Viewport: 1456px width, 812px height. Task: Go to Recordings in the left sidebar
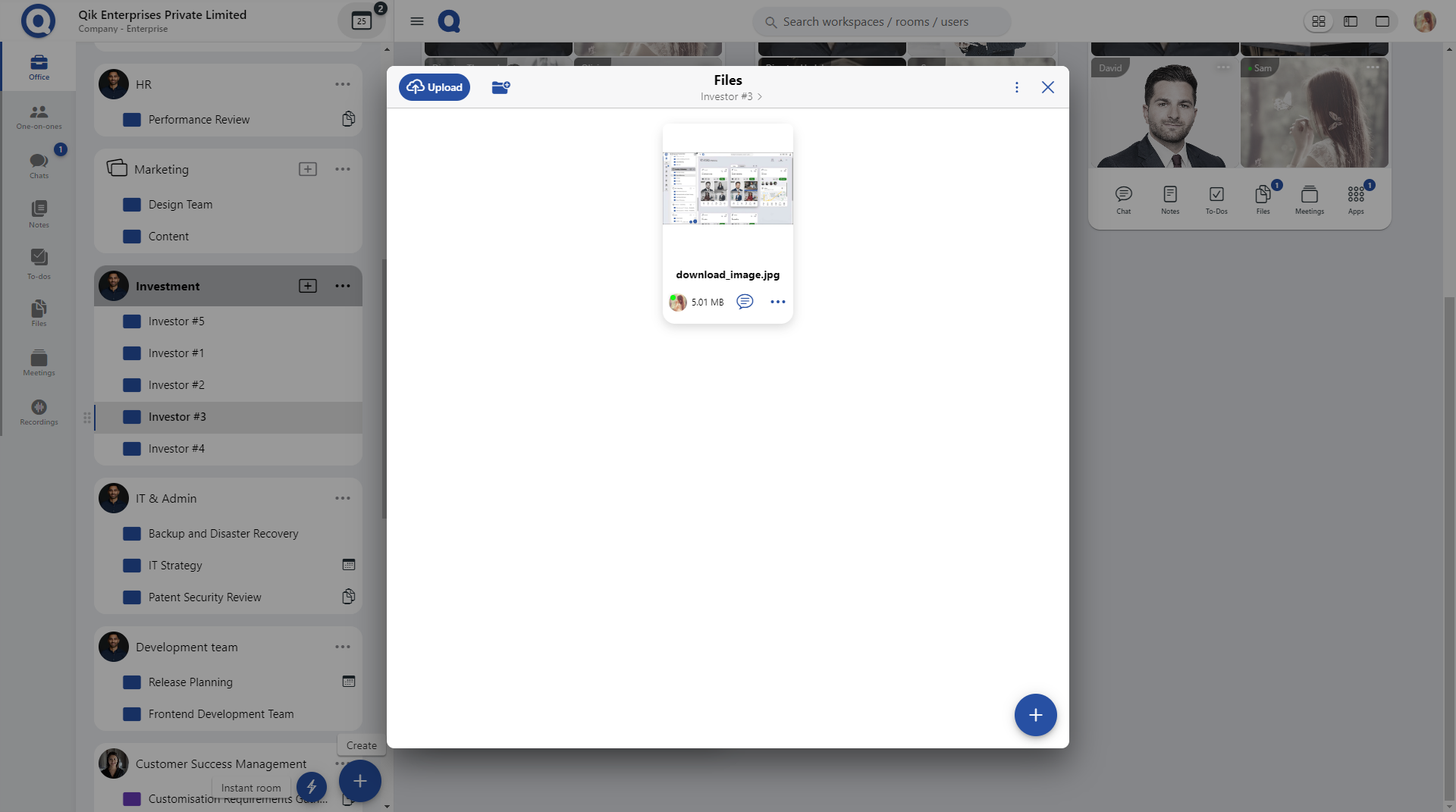[39, 412]
